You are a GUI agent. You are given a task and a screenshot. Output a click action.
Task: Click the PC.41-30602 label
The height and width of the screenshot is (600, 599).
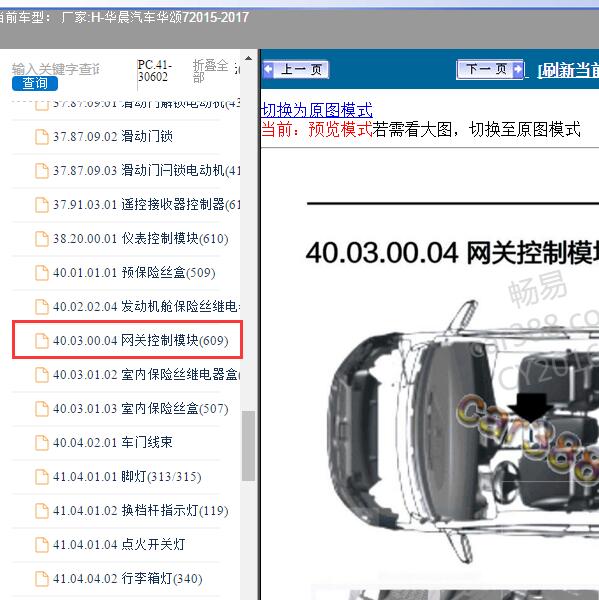pyautogui.click(x=155, y=71)
